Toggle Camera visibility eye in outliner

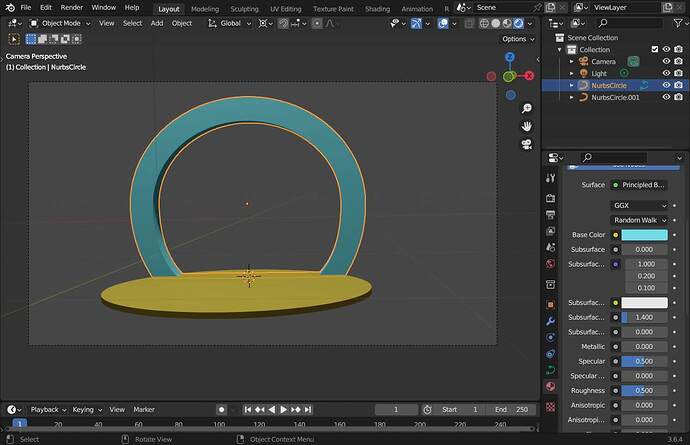666,61
